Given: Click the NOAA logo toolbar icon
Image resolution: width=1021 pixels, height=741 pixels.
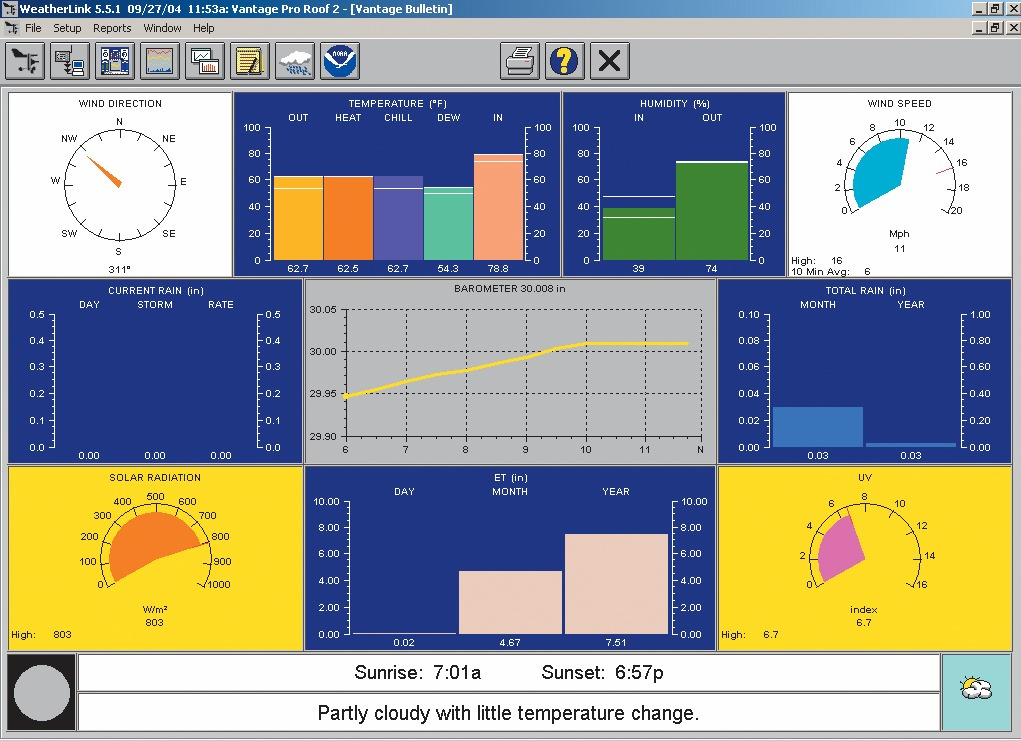Looking at the screenshot, I should (x=340, y=62).
